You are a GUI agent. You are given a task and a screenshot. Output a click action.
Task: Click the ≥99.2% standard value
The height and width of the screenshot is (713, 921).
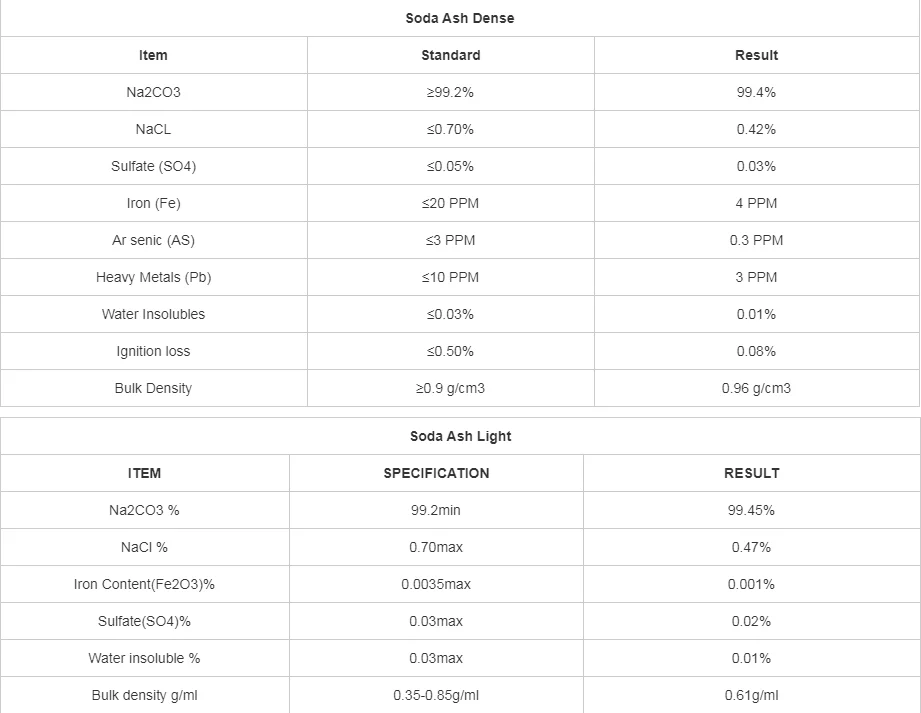pos(450,92)
